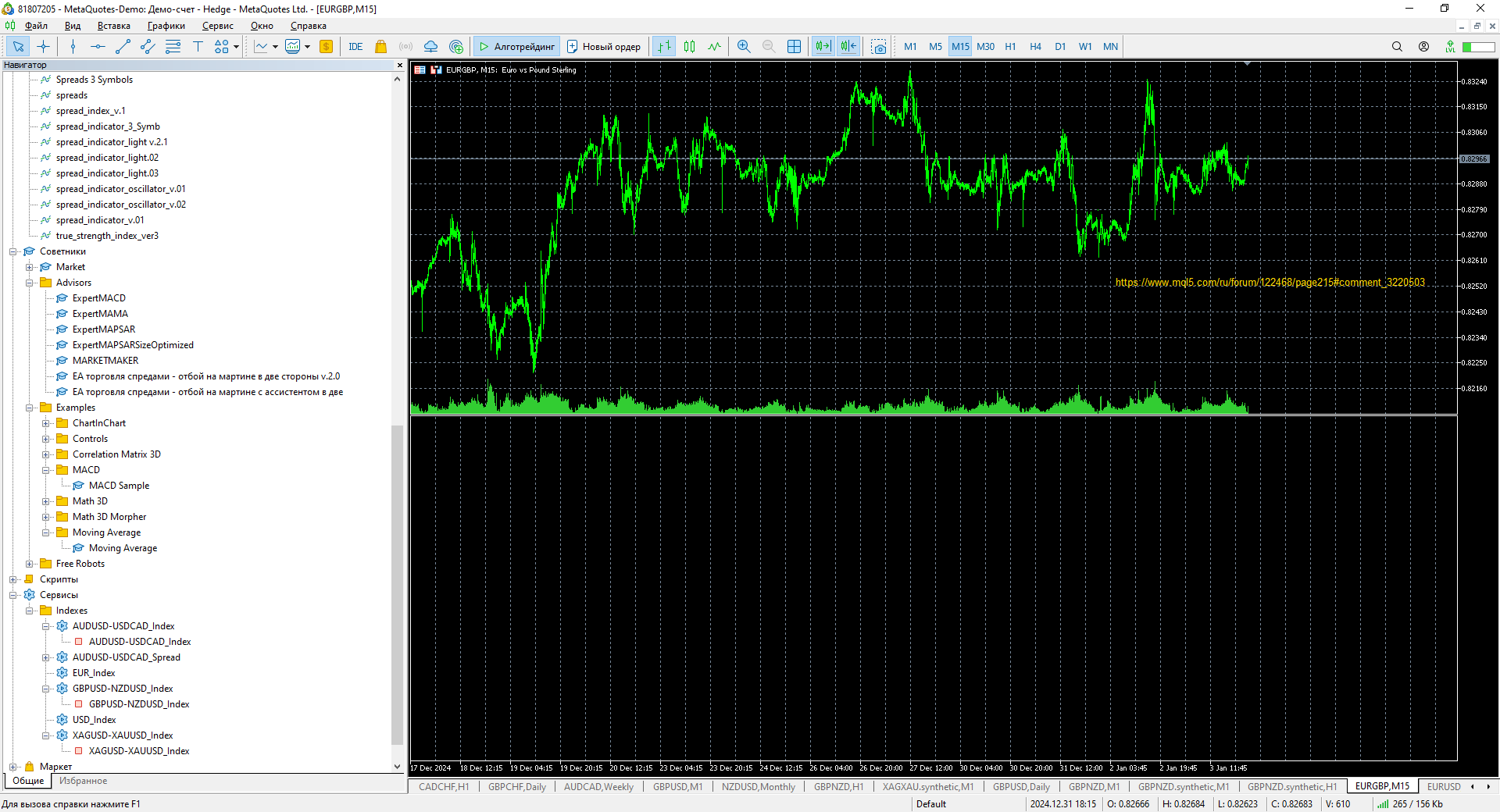Switch to the Избранное navigator tab
This screenshot has width=1500, height=812.
tap(83, 781)
